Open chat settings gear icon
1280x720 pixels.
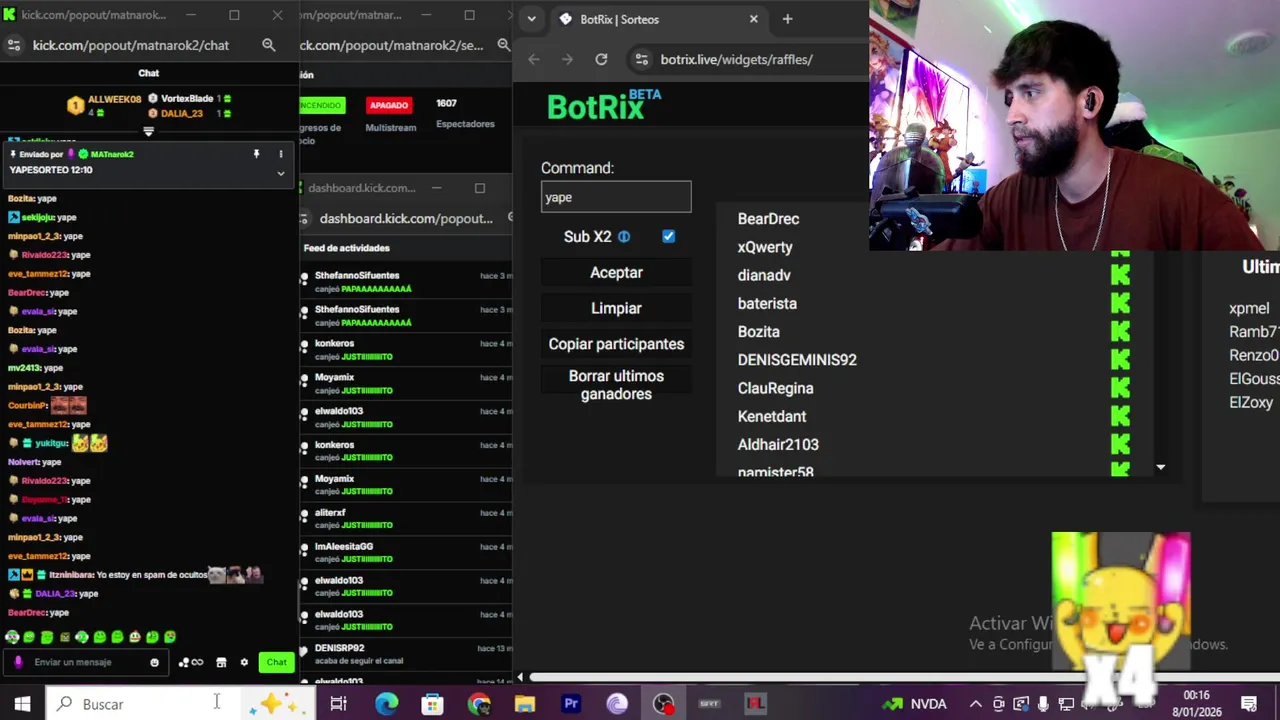[x=244, y=662]
